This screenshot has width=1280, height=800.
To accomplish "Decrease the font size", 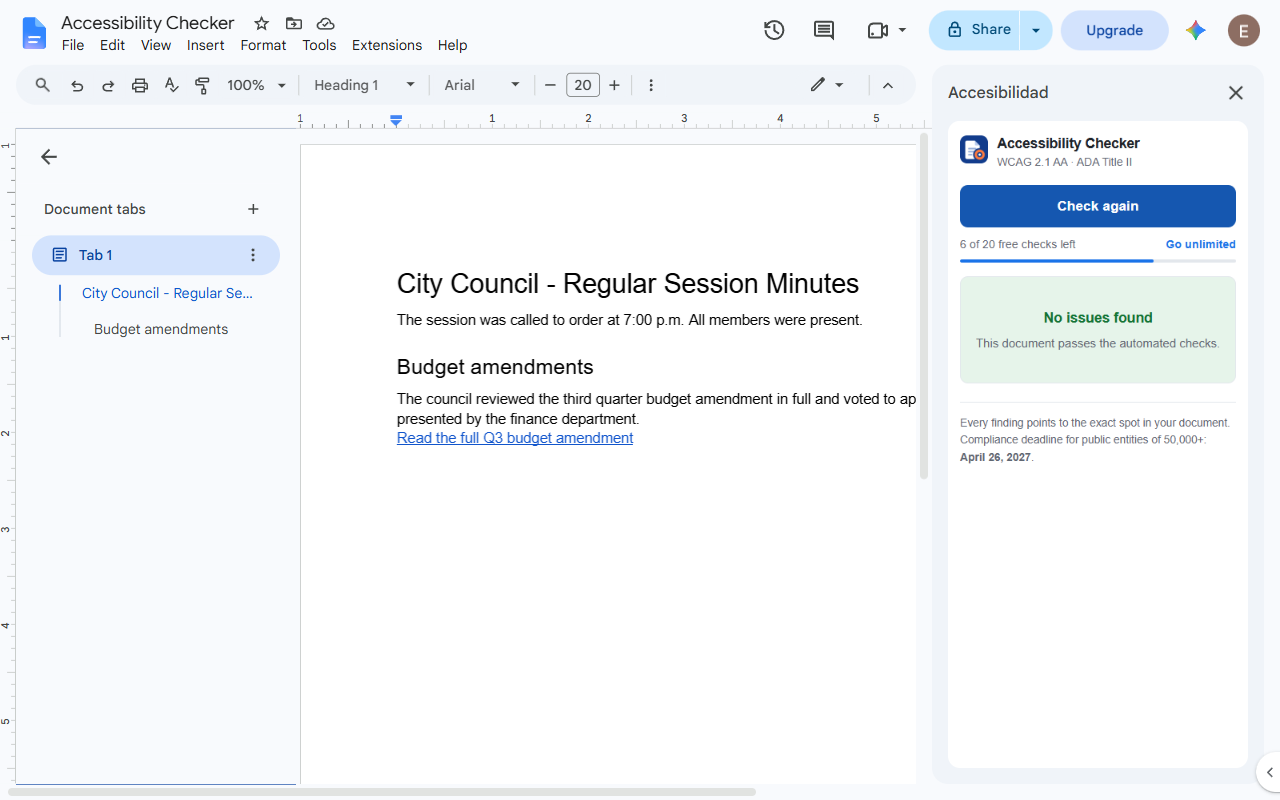I will coord(550,85).
